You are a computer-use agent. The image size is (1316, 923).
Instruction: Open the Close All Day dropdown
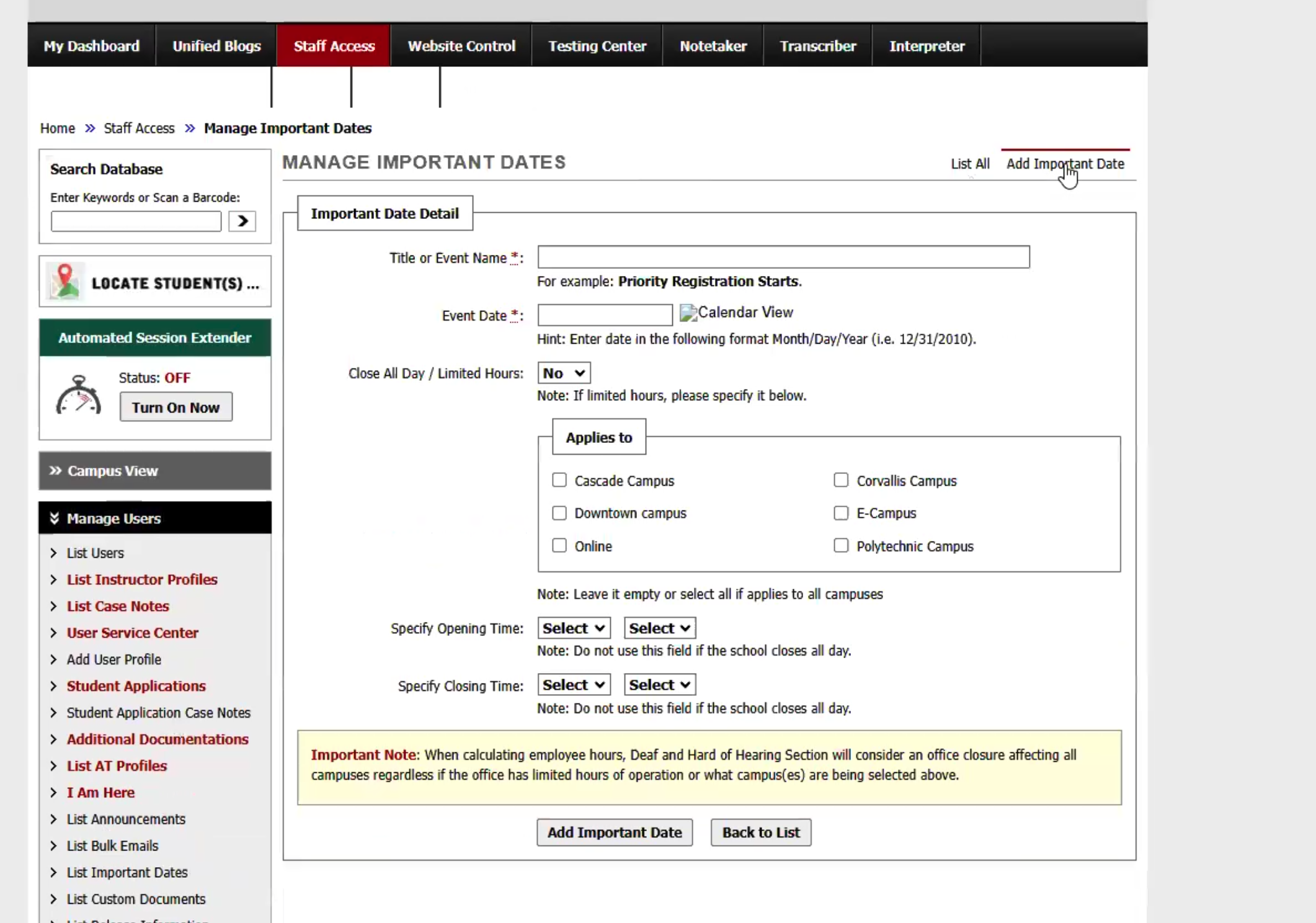(563, 373)
